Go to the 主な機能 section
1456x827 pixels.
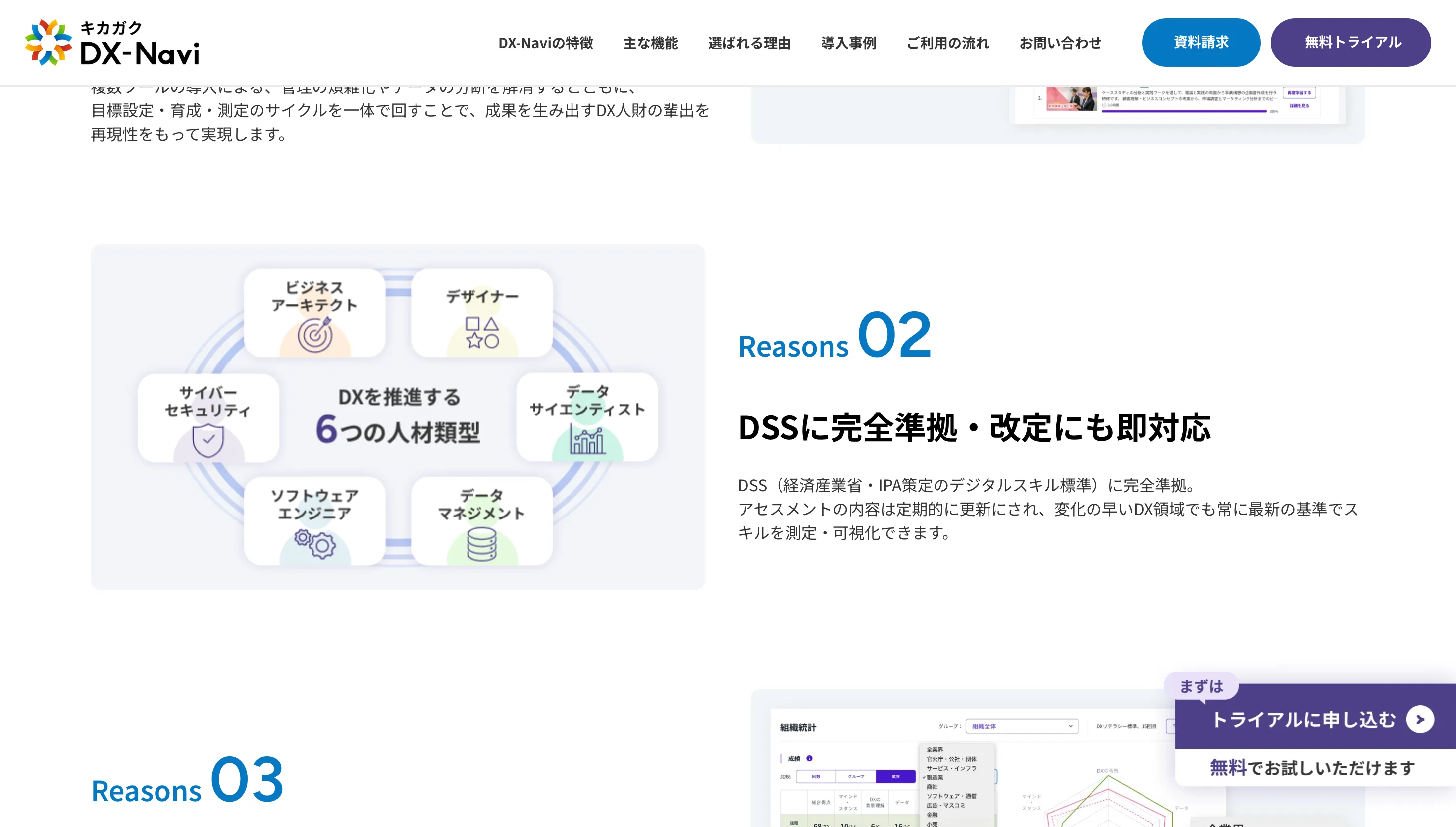(x=651, y=43)
